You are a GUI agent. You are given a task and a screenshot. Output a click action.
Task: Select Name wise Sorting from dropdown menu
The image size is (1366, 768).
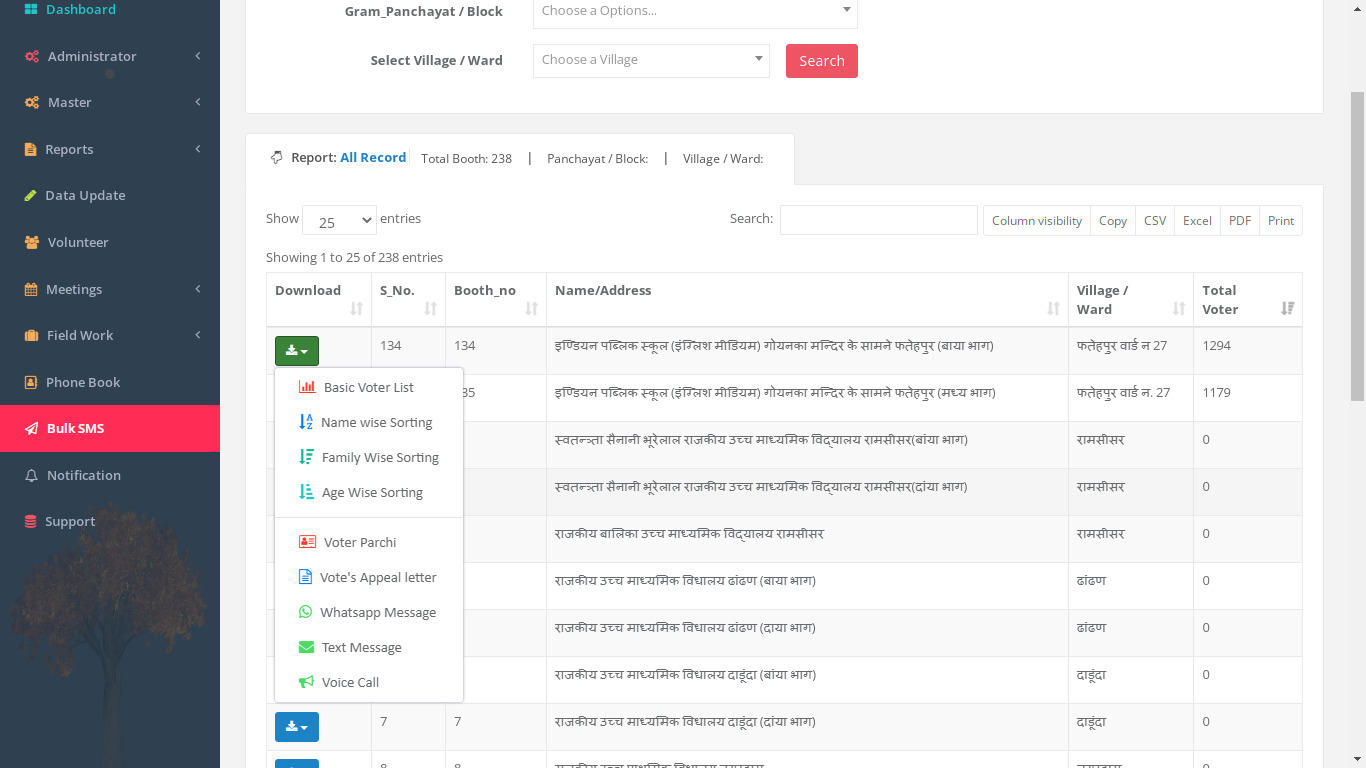[x=376, y=423]
